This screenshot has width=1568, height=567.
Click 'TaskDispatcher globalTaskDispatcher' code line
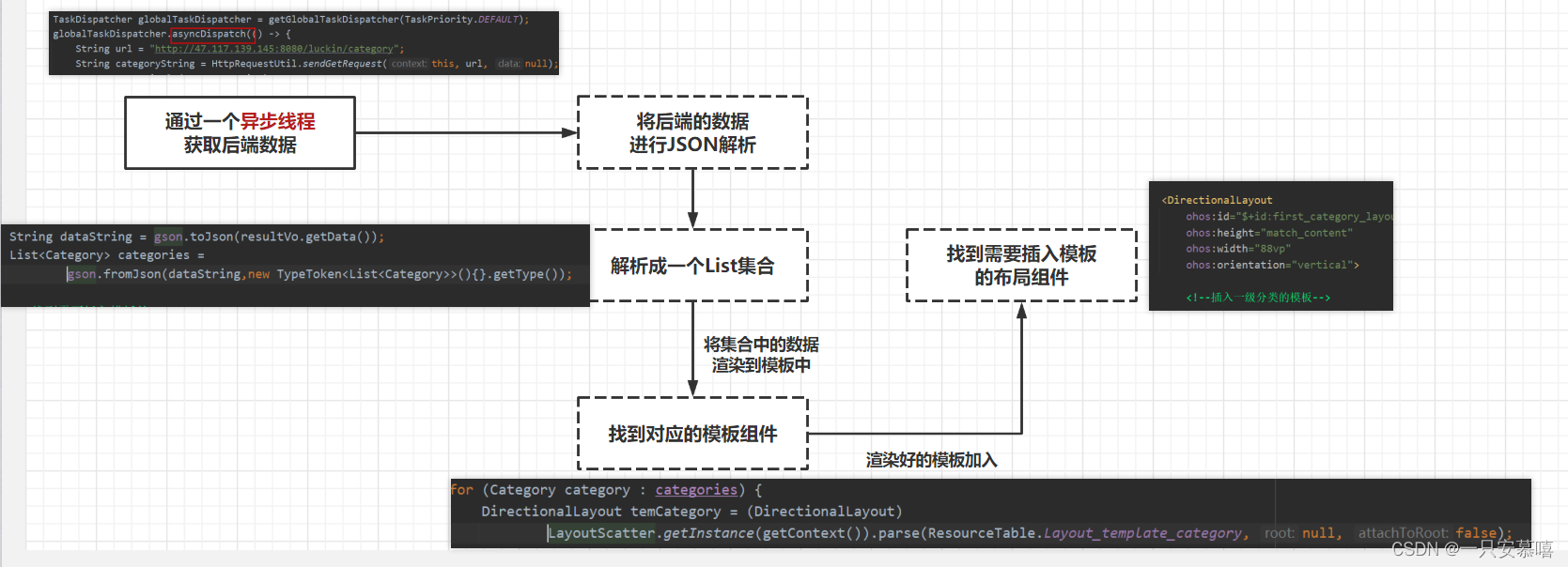click(x=291, y=20)
